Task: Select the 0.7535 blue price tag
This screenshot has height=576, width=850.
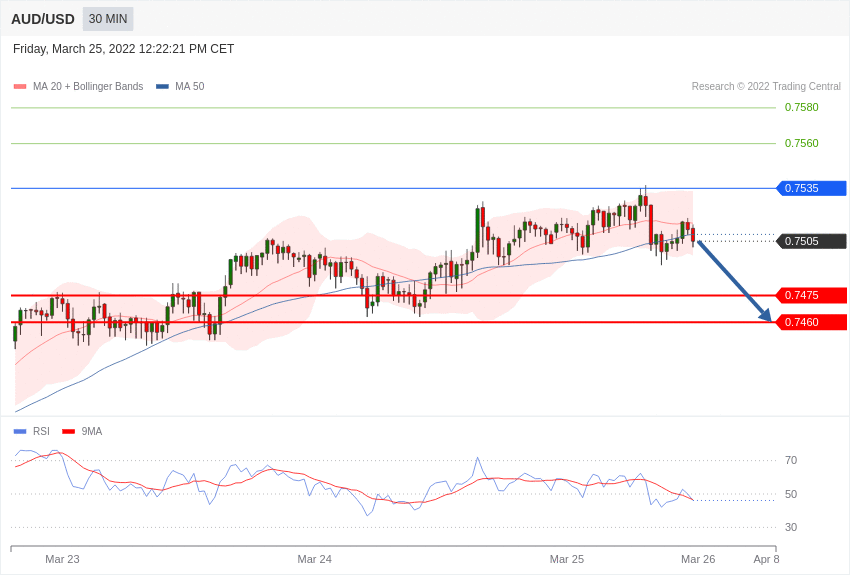Action: (811, 188)
